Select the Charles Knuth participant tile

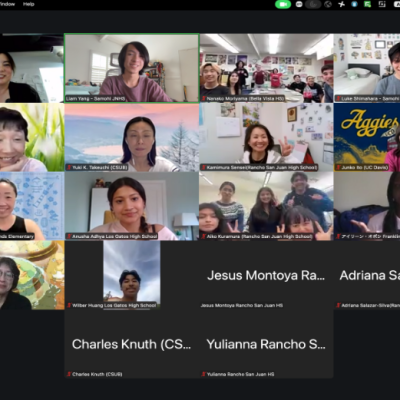132,344
